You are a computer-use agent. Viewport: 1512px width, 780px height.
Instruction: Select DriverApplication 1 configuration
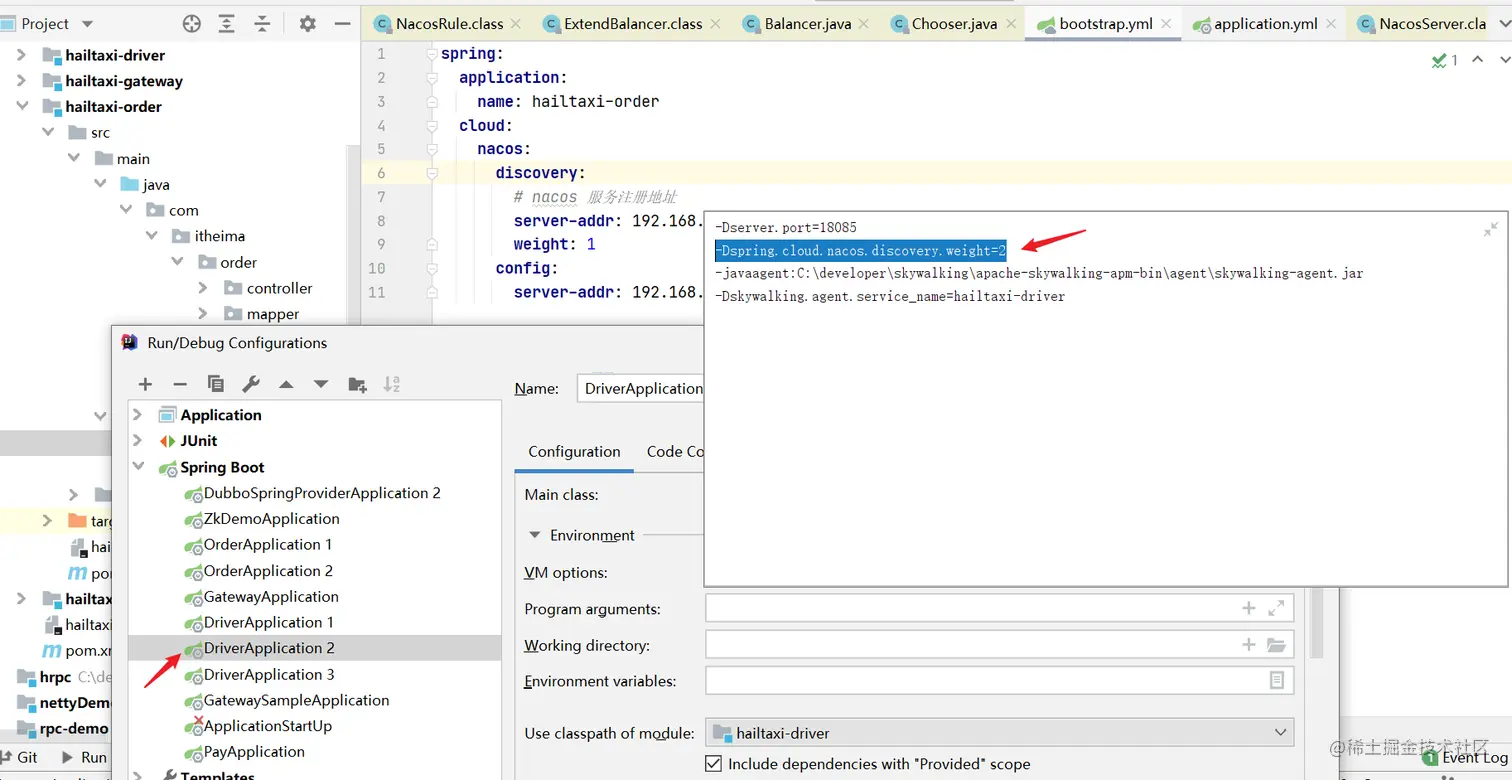click(269, 622)
